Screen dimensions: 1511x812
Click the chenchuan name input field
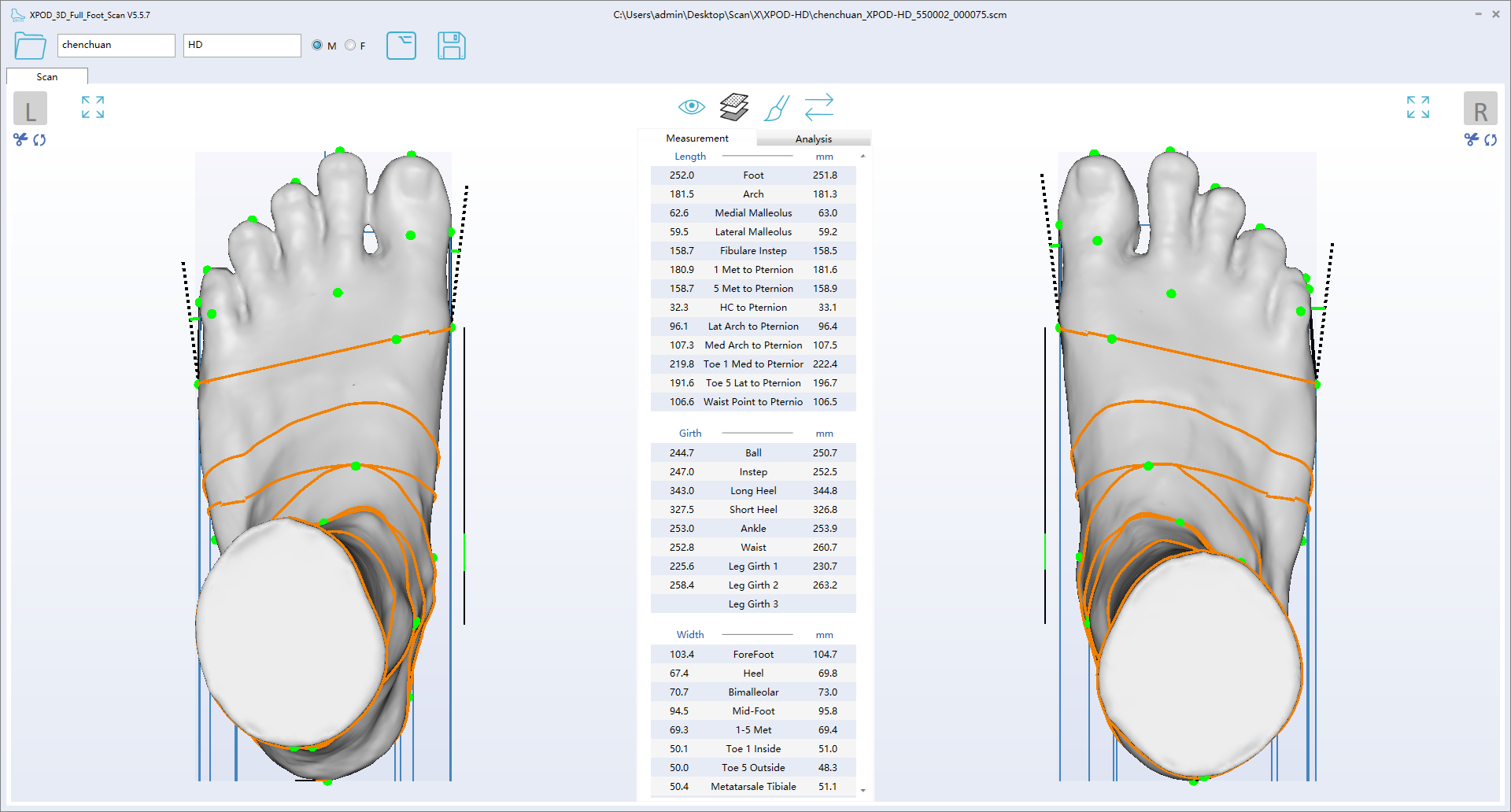coord(116,45)
